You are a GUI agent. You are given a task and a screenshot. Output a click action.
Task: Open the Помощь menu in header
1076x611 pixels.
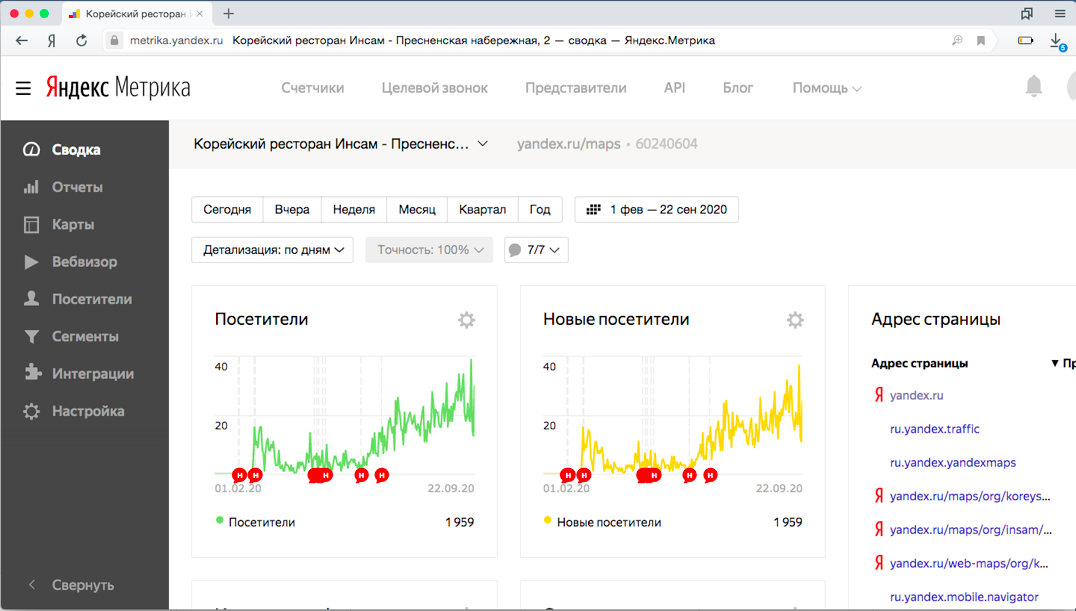click(826, 88)
